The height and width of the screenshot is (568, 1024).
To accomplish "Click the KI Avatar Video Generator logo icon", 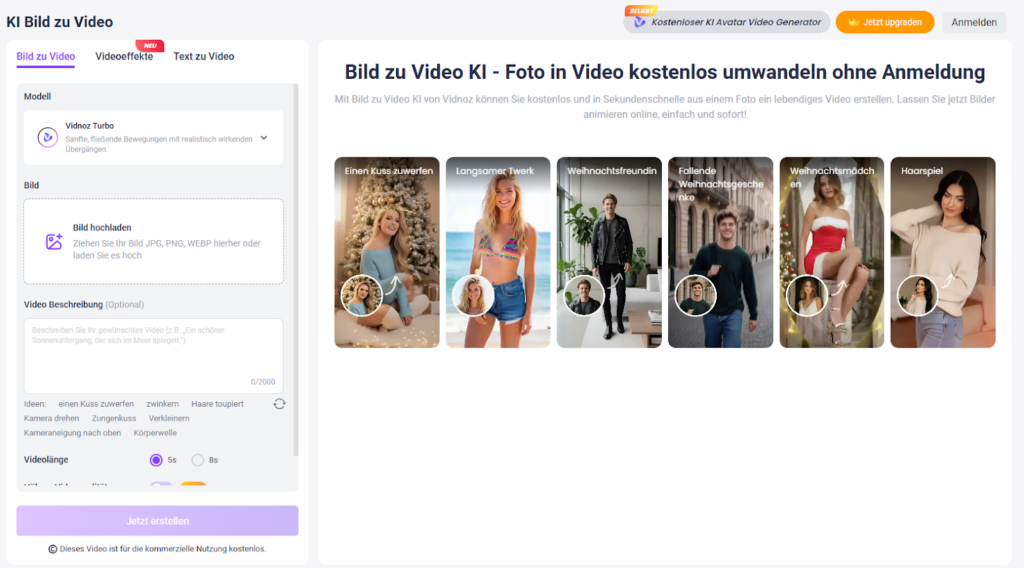I will coord(640,22).
